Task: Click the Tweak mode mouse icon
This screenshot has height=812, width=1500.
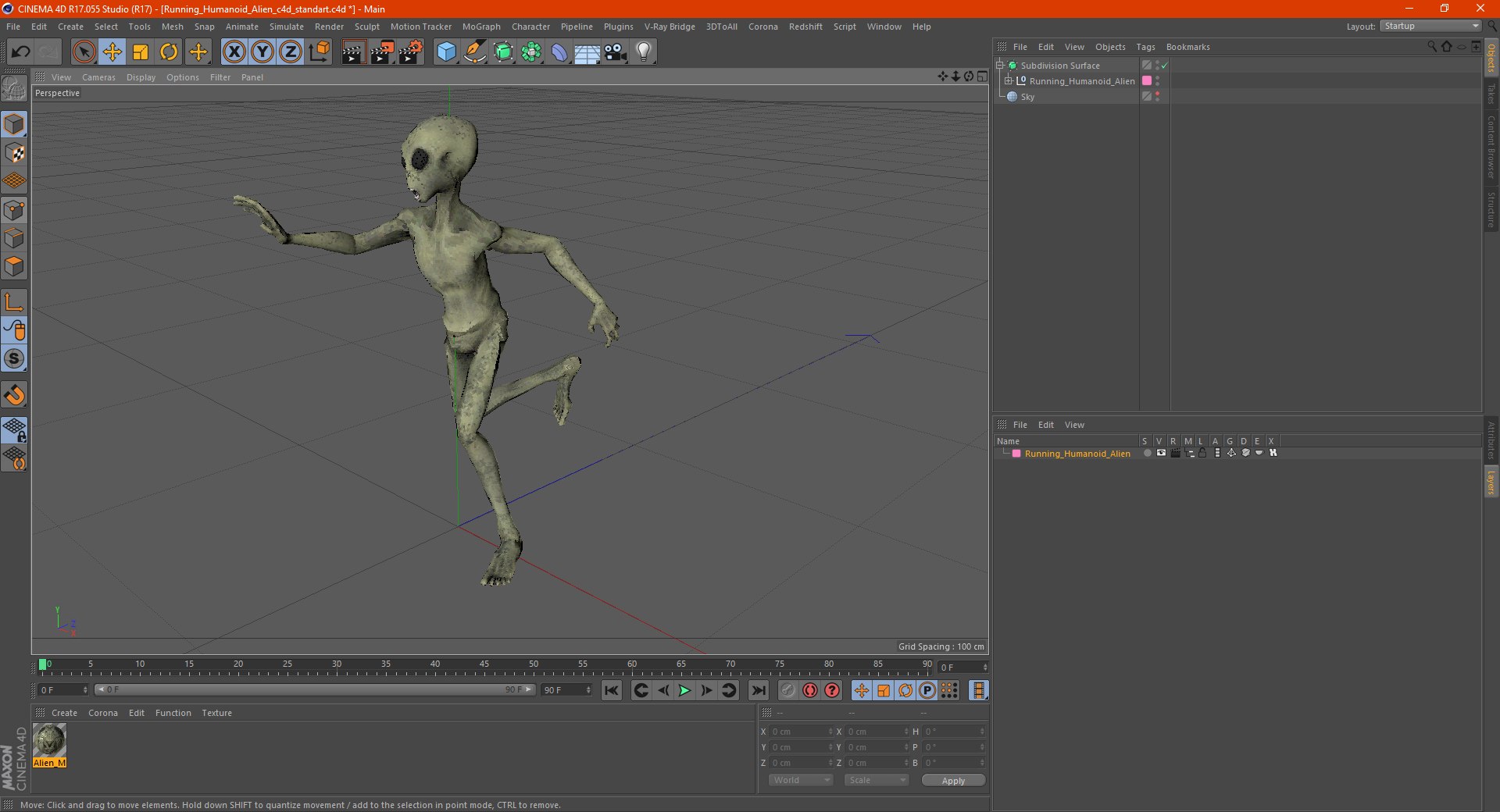Action: coord(14,330)
